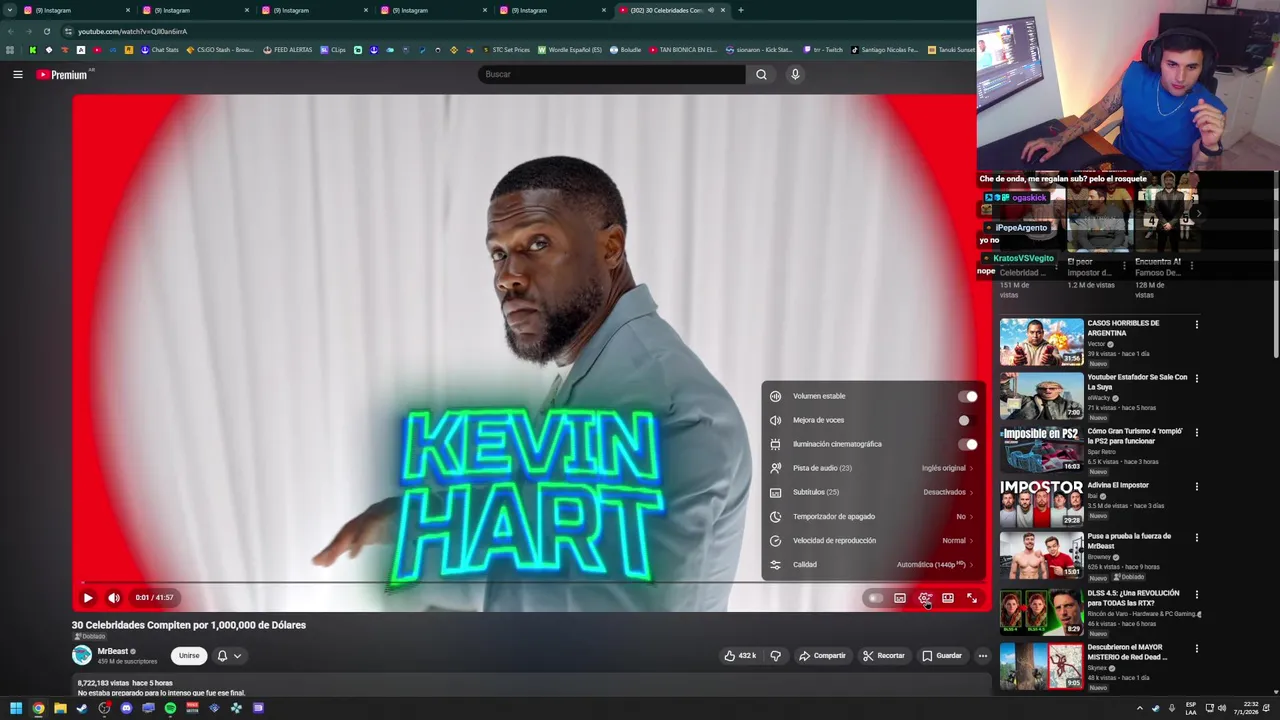Image resolution: width=1280 pixels, height=720 pixels.
Task: Switch to the fifth Instagram tab
Action: point(552,10)
